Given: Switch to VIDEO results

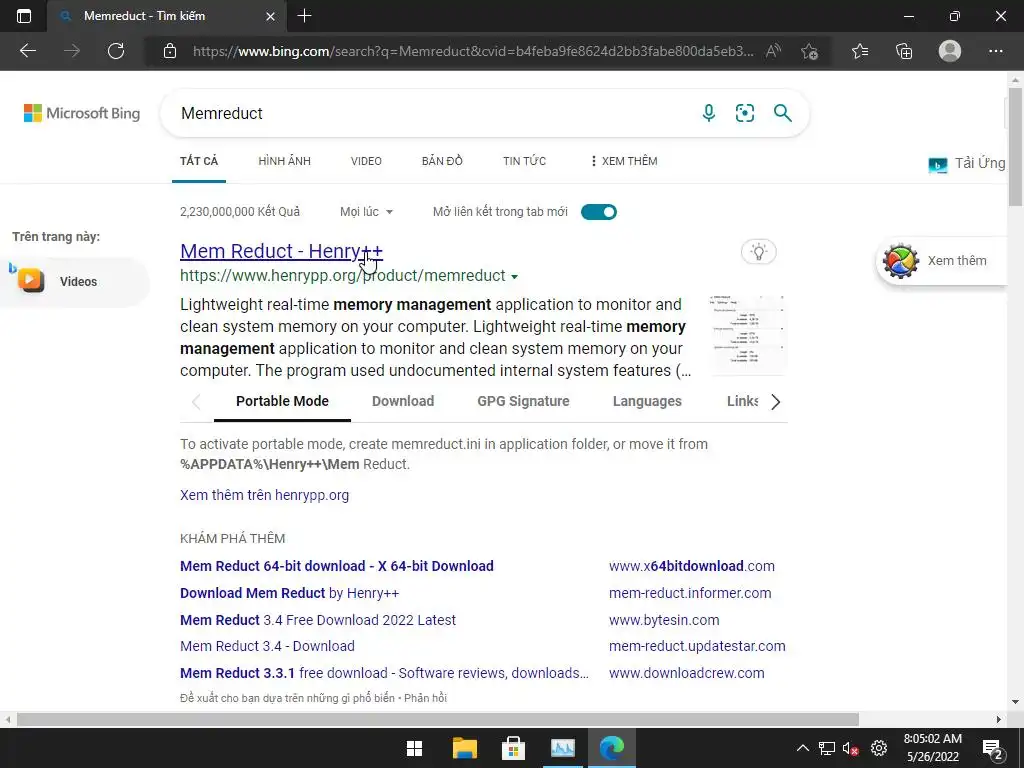Looking at the screenshot, I should 366,161.
